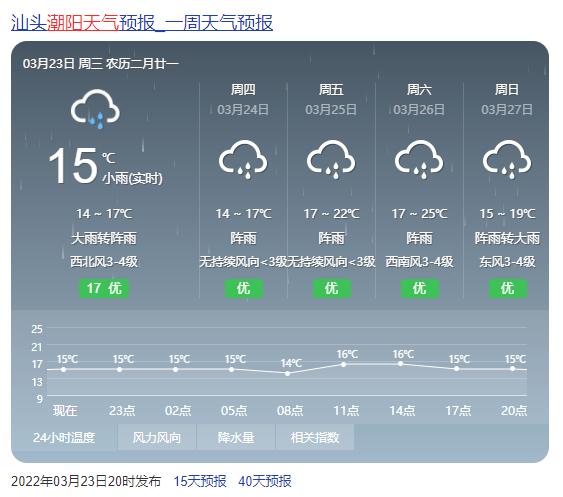Click the 周四 优 air quality badge
This screenshot has width=563, height=497.
[243, 288]
